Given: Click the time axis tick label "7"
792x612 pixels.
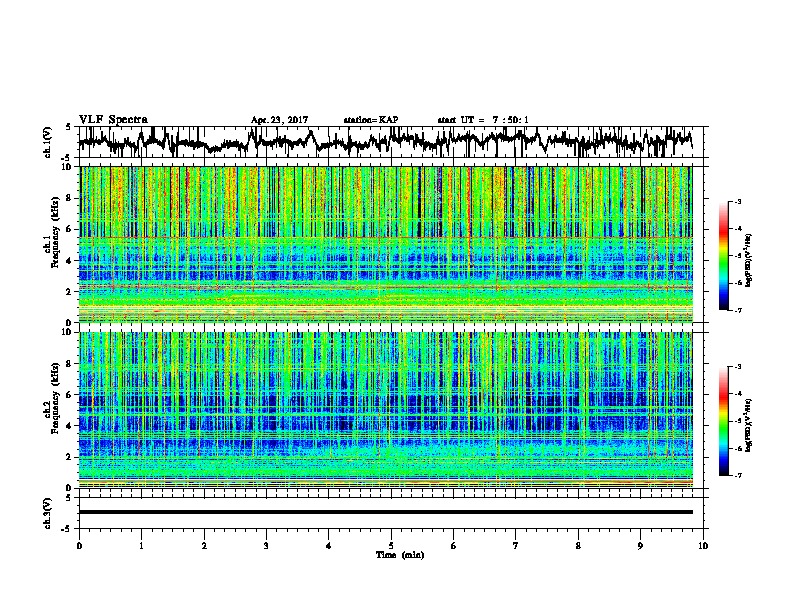Looking at the screenshot, I should point(516,546).
